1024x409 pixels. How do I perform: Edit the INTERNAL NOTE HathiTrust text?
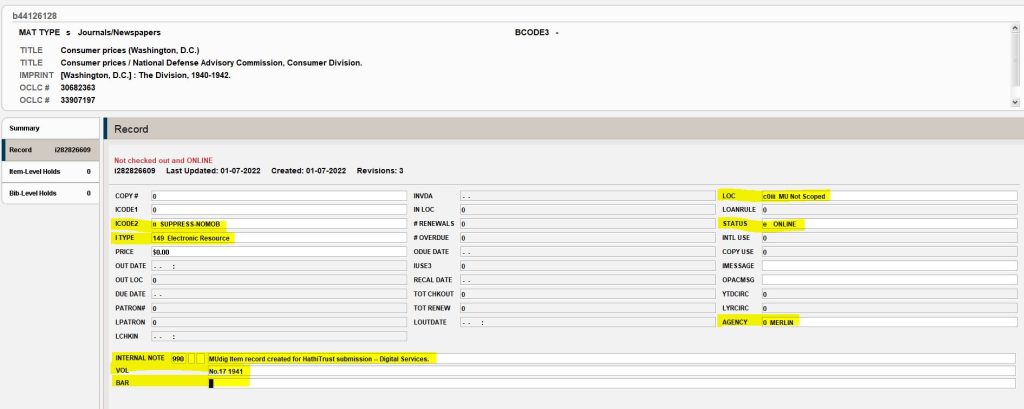coord(610,358)
